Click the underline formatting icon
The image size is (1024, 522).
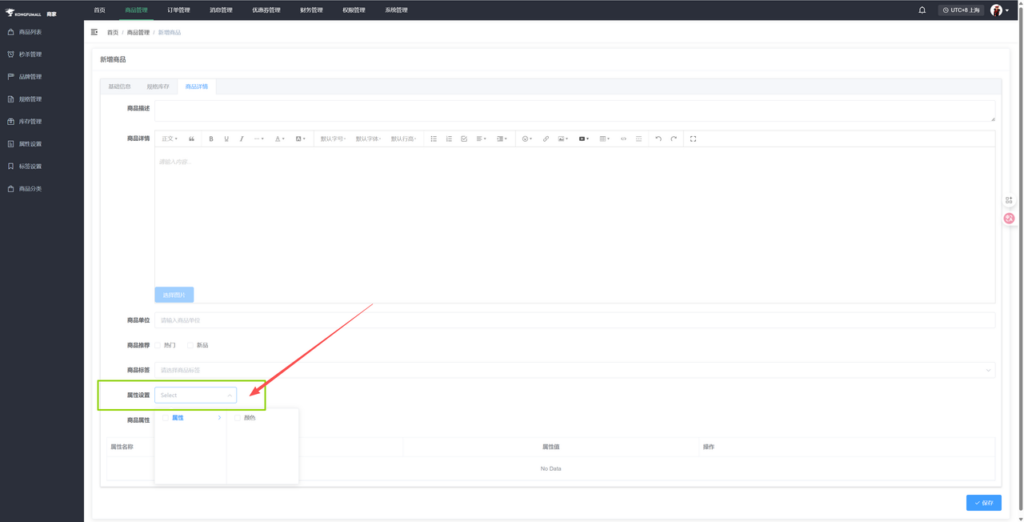pos(226,139)
